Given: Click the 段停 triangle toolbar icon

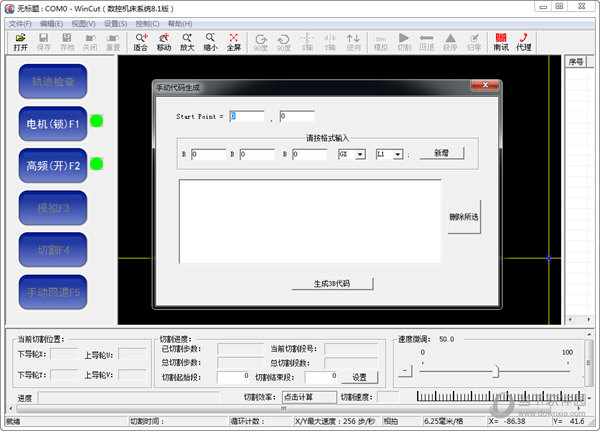Looking at the screenshot, I should click(450, 42).
